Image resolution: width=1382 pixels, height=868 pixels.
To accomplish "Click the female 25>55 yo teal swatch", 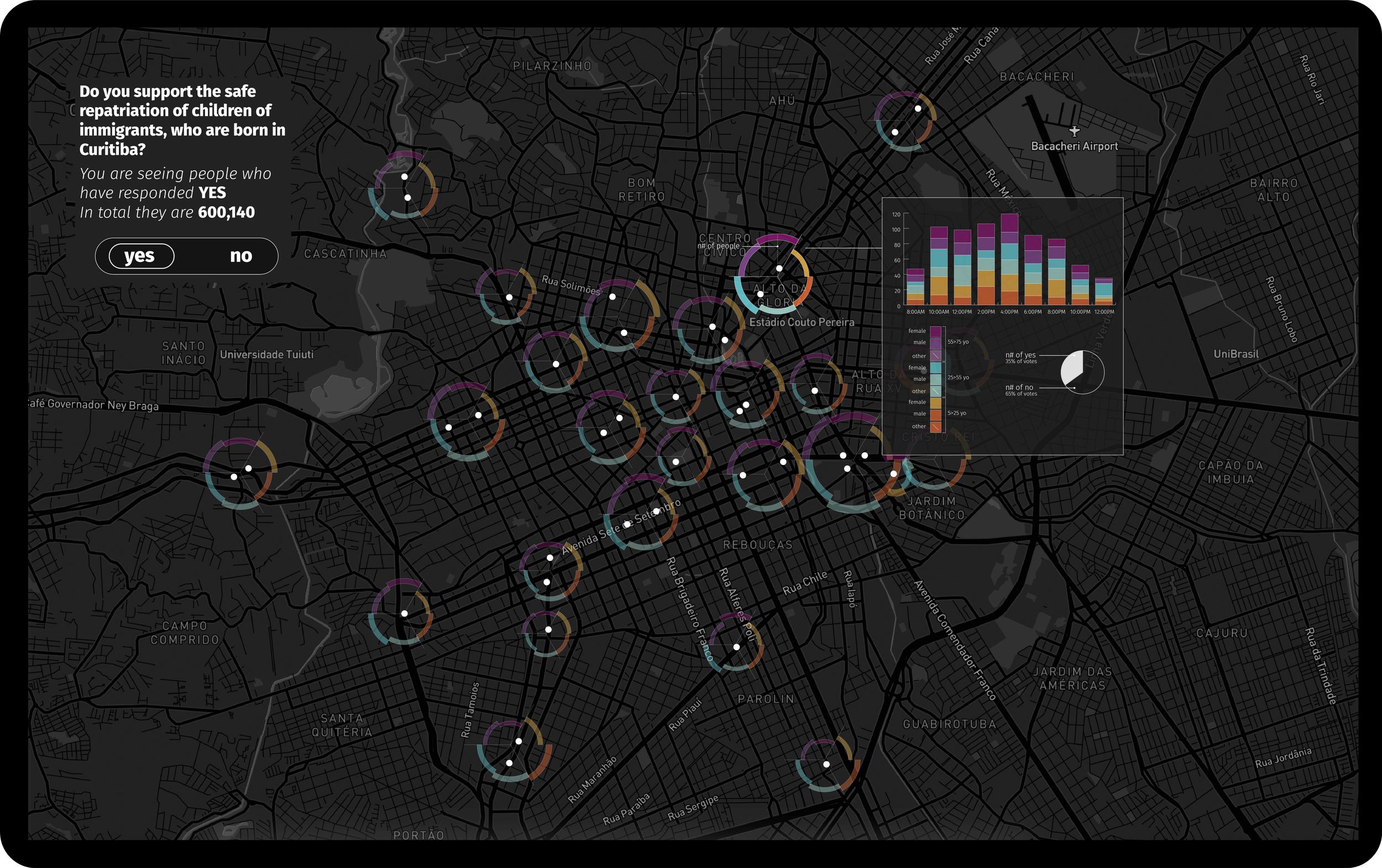I will point(935,368).
